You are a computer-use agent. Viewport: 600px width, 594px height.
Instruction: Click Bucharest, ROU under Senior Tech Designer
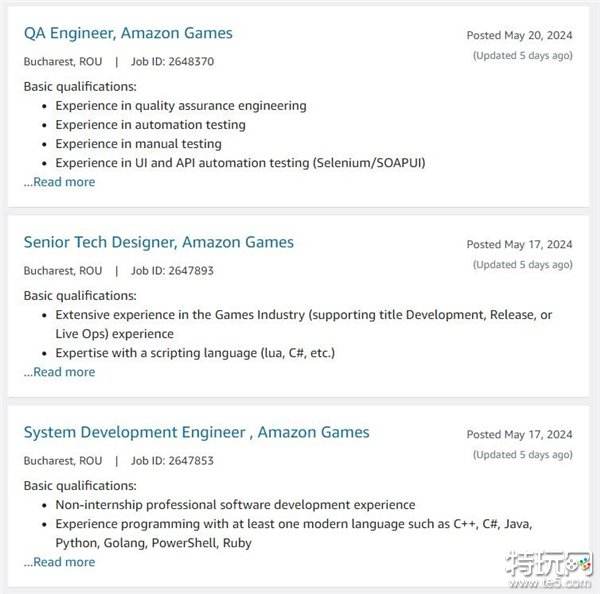click(x=63, y=270)
